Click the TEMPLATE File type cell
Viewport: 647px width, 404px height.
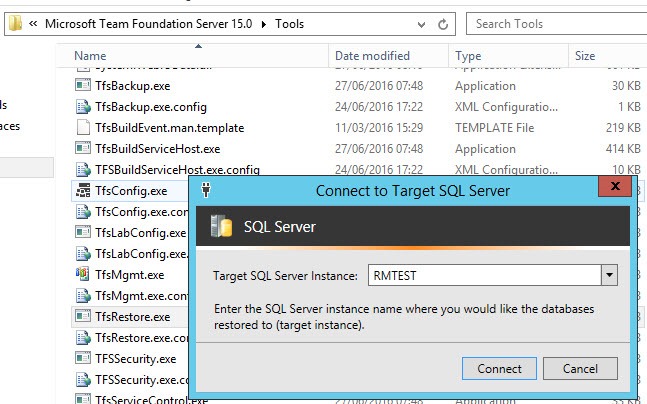pos(494,128)
